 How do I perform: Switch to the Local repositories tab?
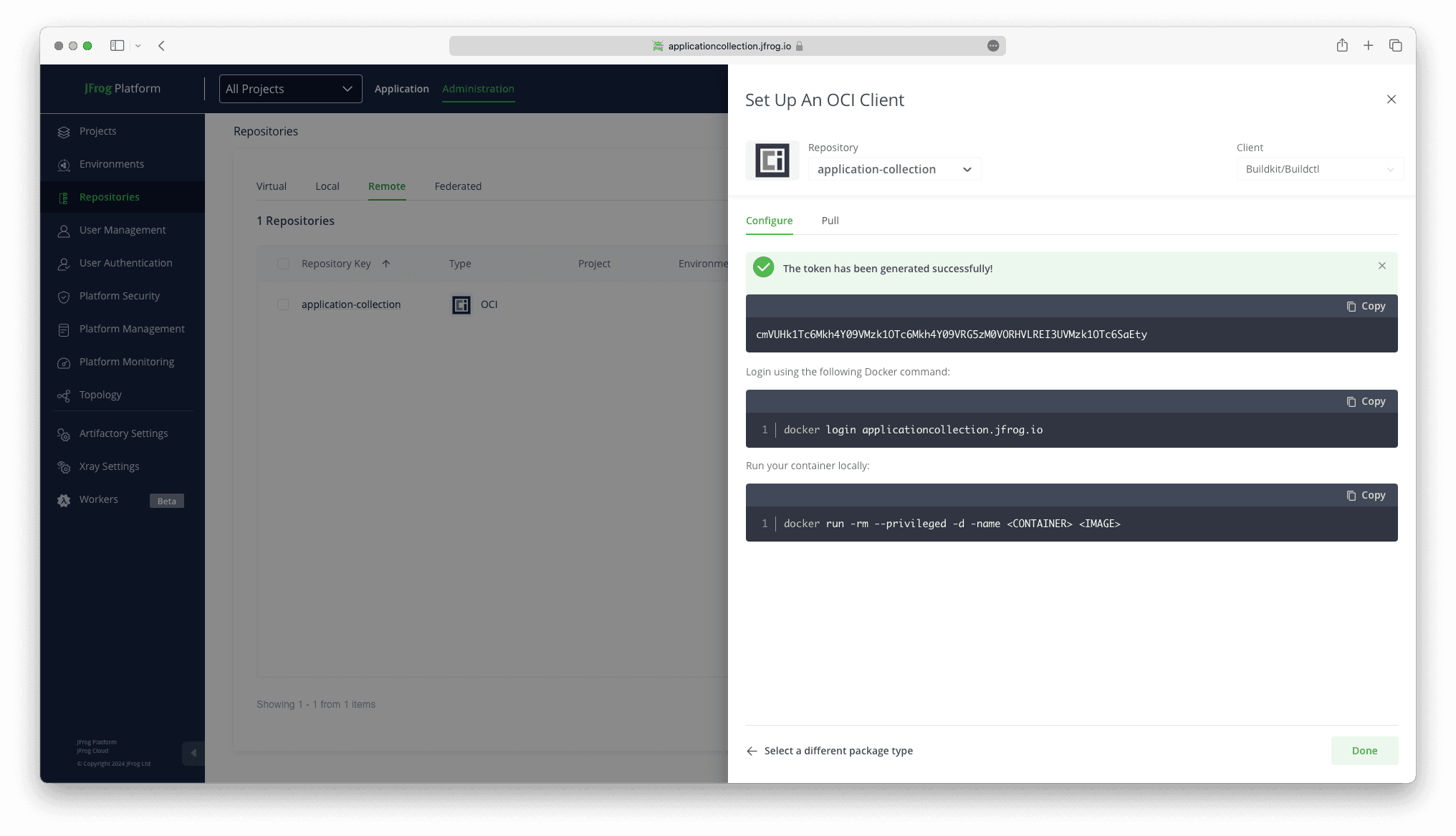[x=327, y=186]
